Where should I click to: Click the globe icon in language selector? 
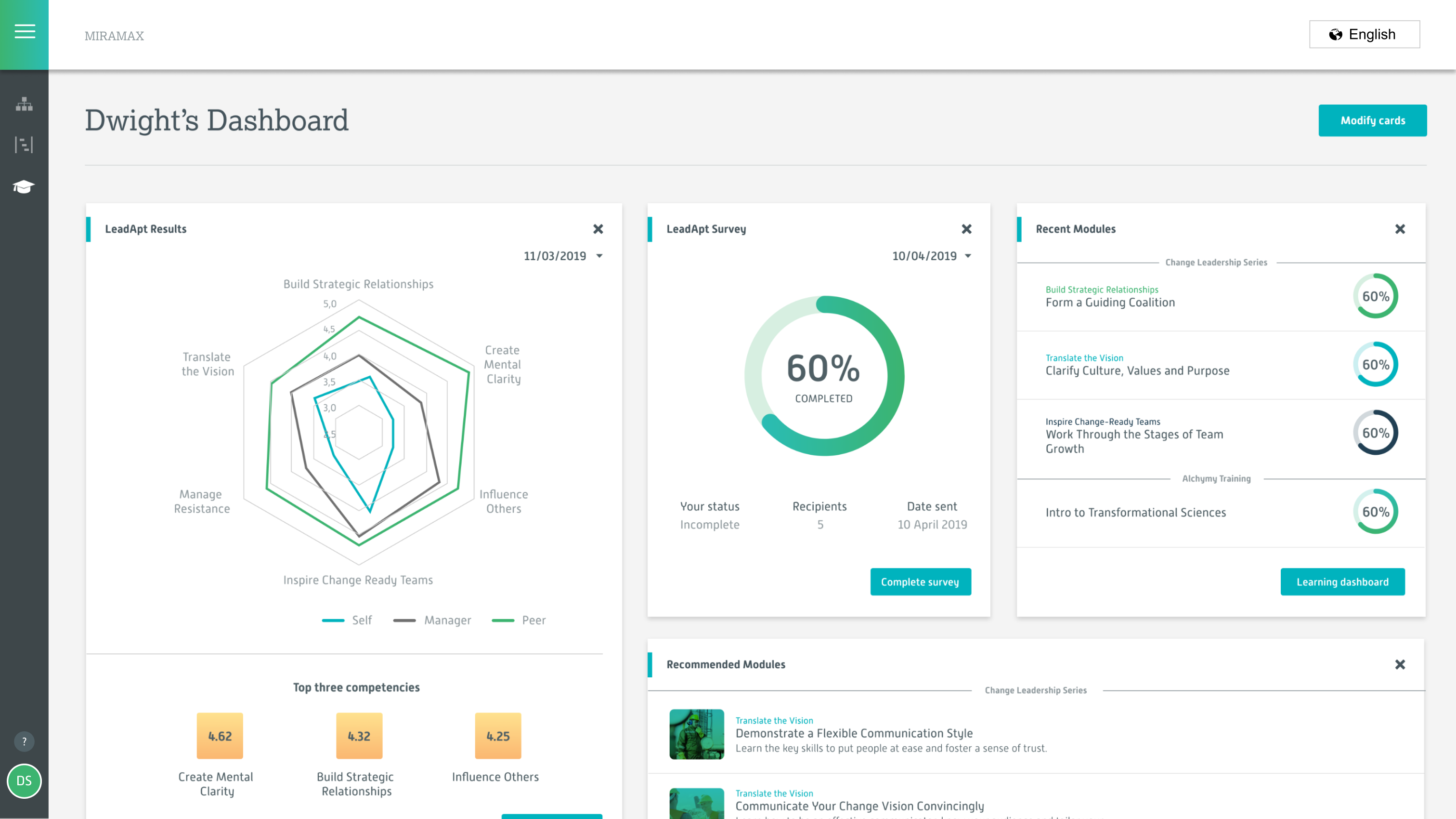[x=1336, y=34]
